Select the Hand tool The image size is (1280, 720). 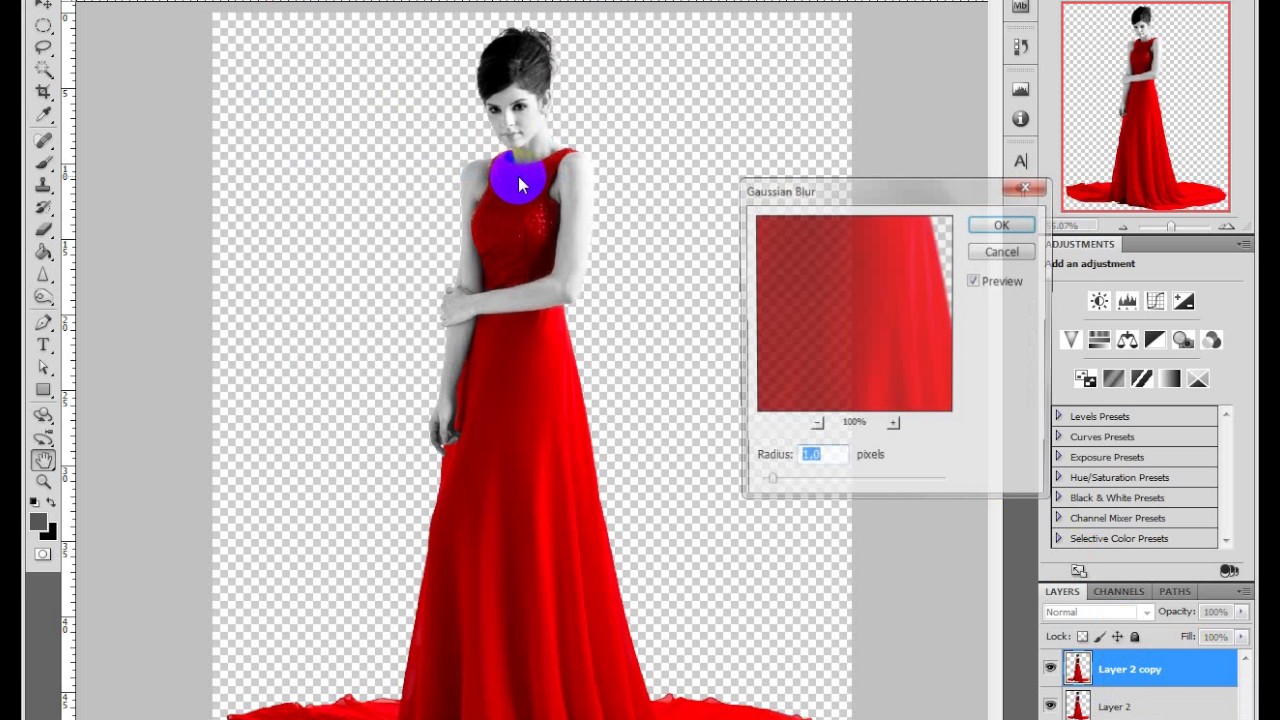pyautogui.click(x=43, y=460)
